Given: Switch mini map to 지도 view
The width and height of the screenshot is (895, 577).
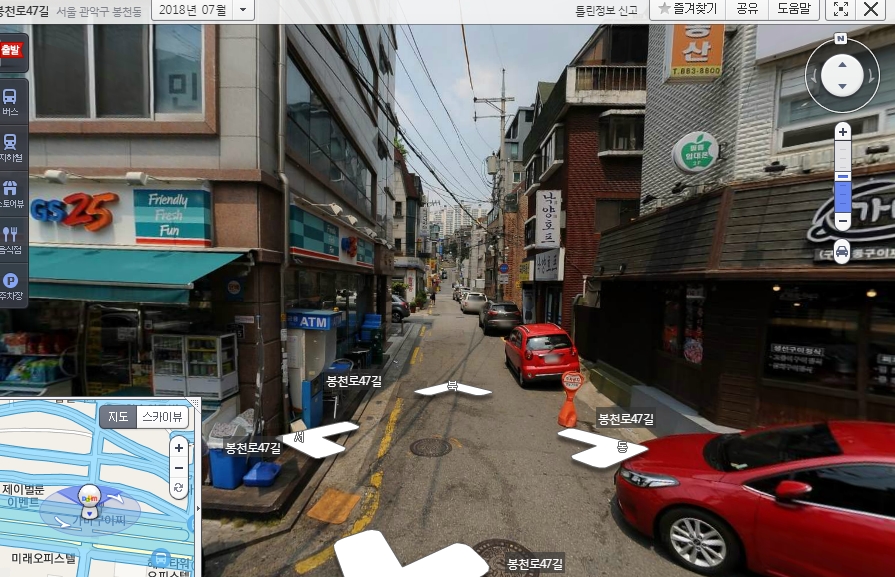Looking at the screenshot, I should 117,416.
